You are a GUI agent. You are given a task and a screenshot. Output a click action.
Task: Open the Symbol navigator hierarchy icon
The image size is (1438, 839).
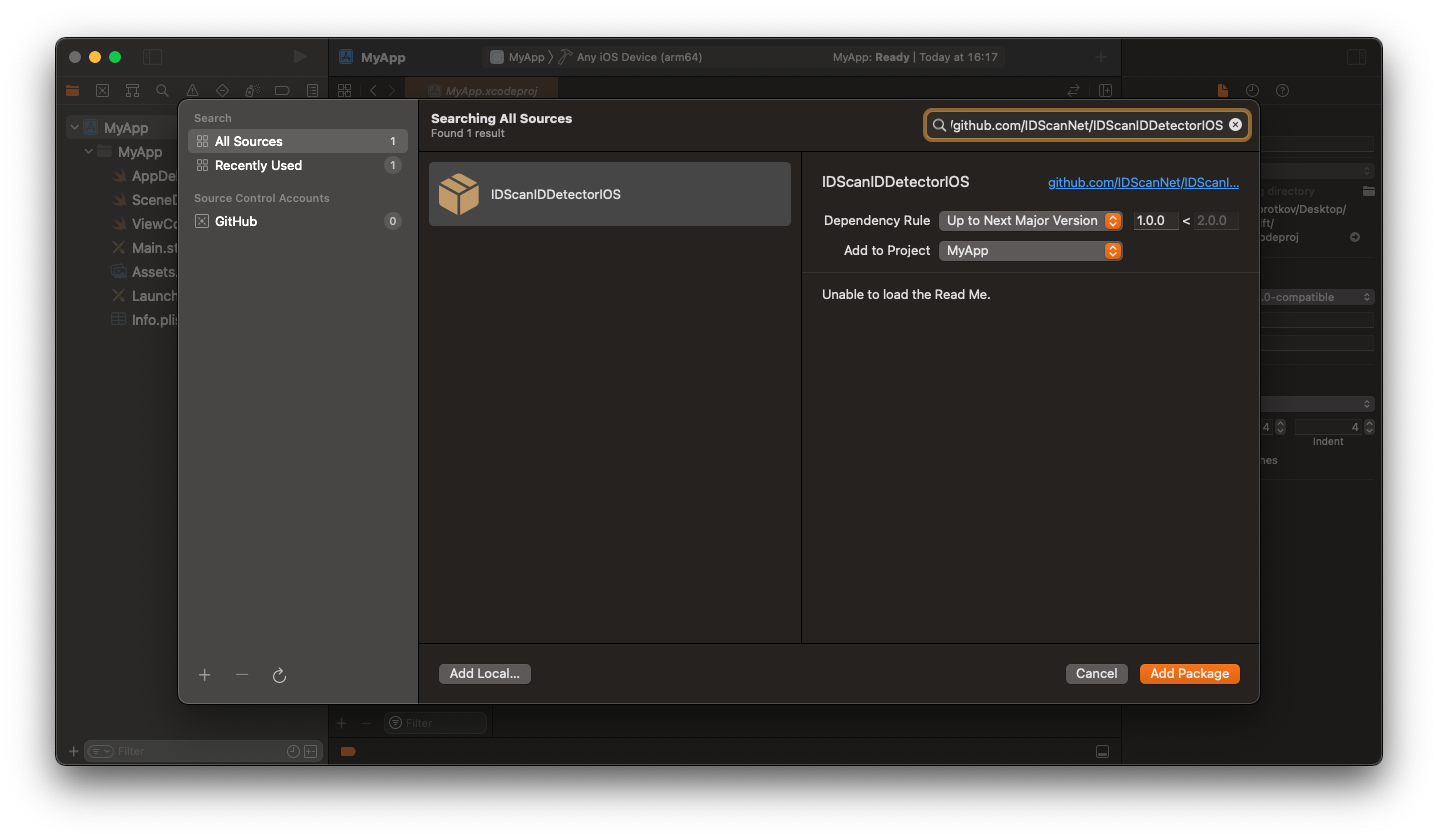[132, 90]
